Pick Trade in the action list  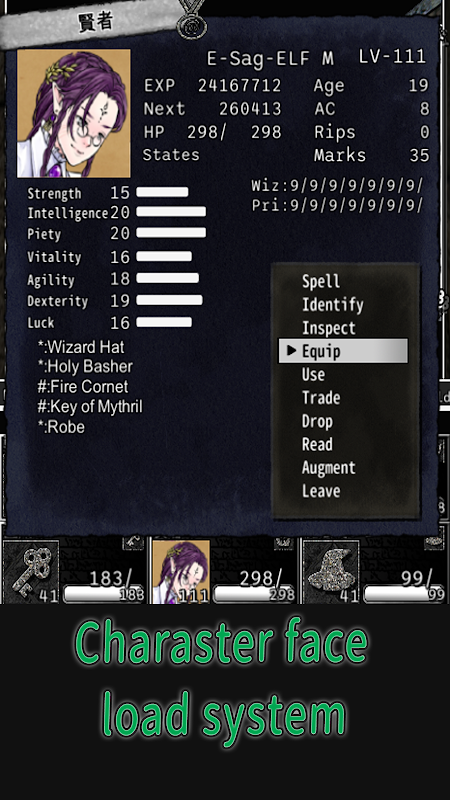tap(321, 397)
